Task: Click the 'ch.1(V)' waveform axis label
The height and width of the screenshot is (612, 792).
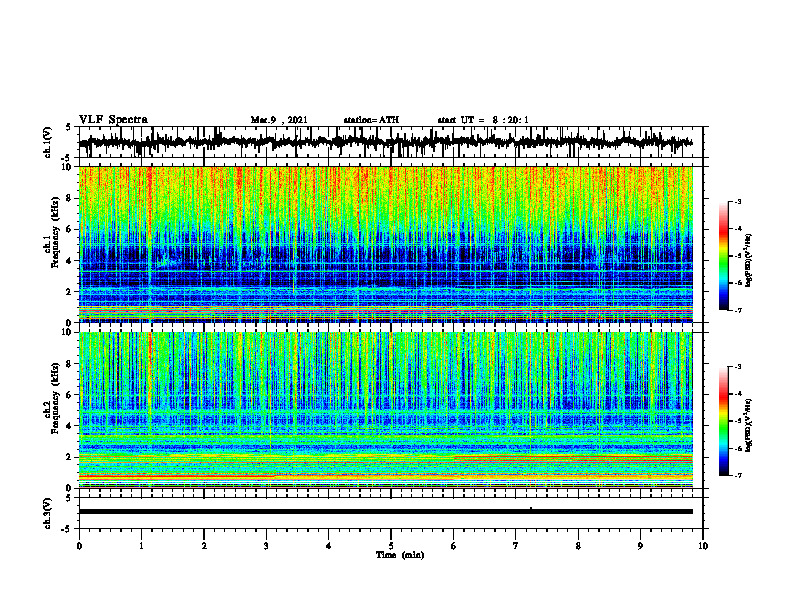Action: click(48, 142)
